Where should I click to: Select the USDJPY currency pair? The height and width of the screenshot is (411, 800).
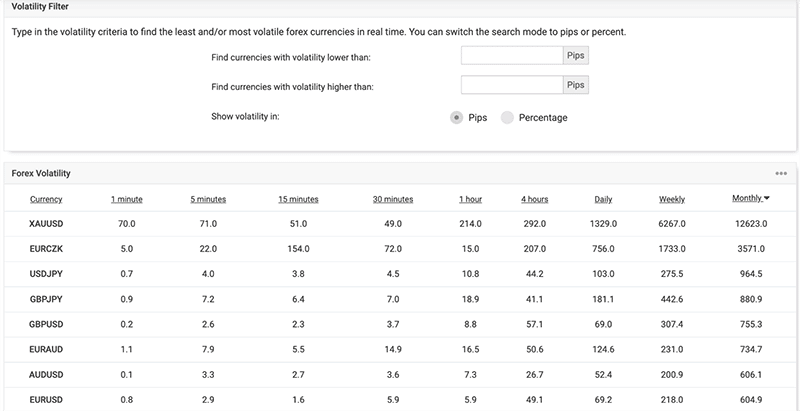[46, 273]
